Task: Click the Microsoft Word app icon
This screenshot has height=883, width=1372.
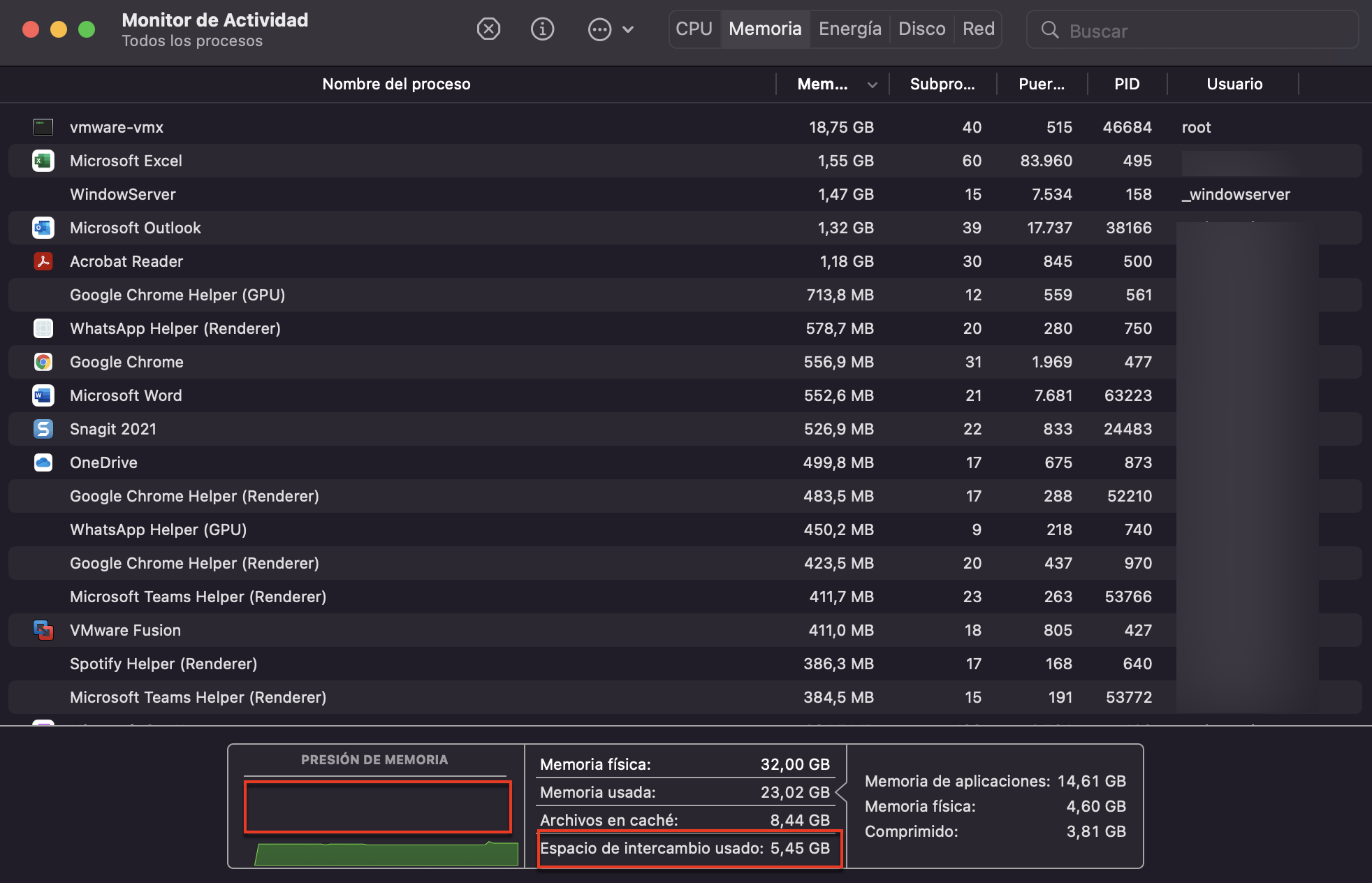Action: [x=43, y=395]
